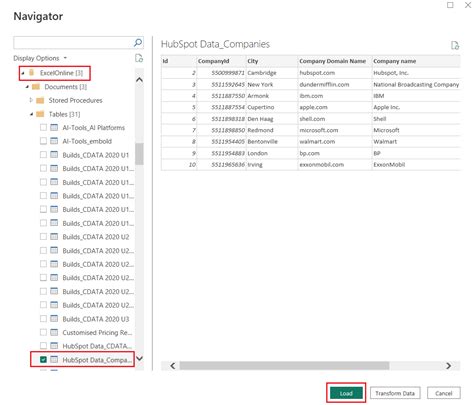The height and width of the screenshot is (405, 474).
Task: Check the HubSpot Data_CDATA... checkbox
Action: point(43,346)
